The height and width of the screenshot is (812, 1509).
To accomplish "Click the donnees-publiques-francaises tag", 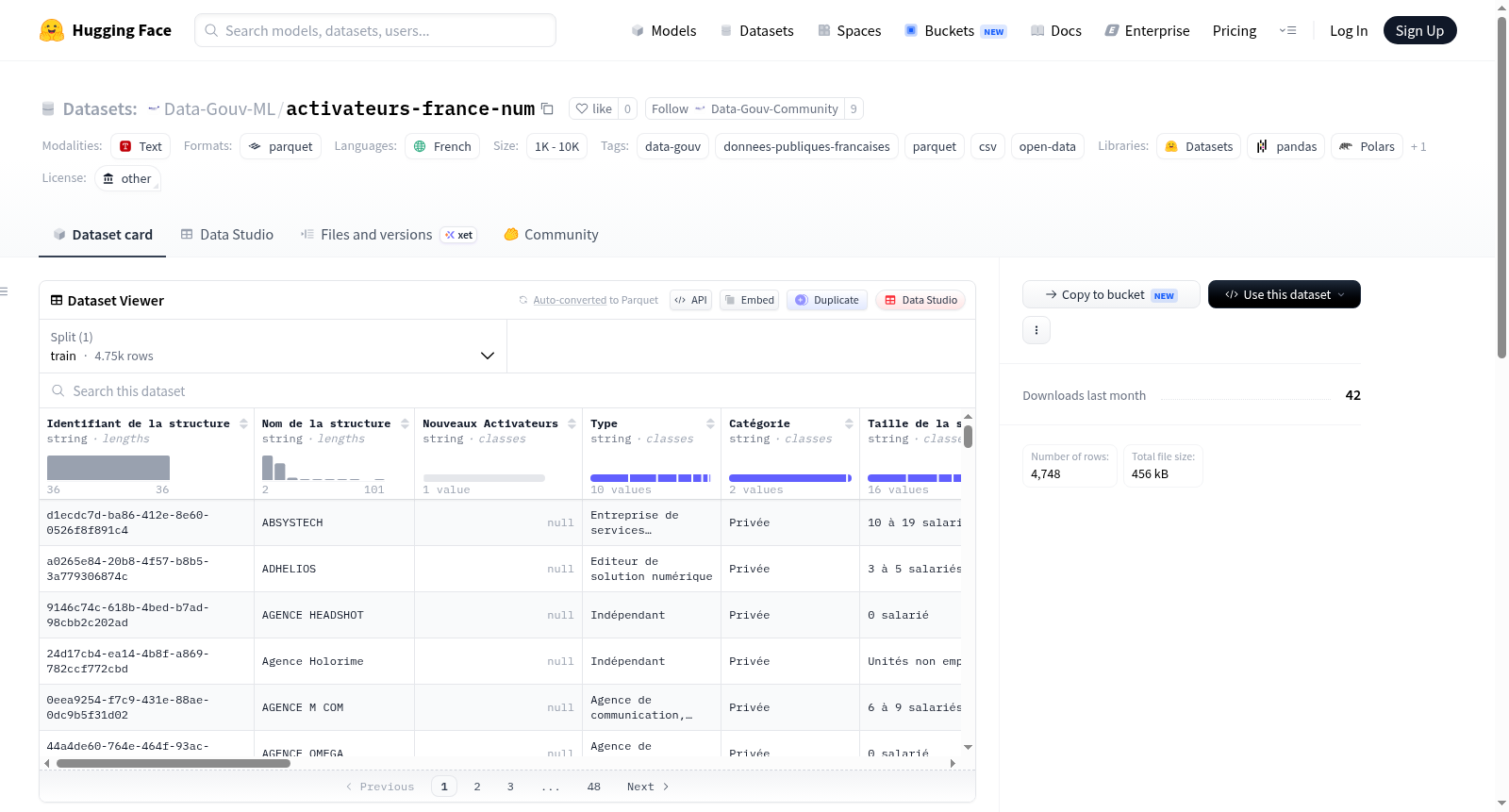I will pyautogui.click(x=806, y=146).
